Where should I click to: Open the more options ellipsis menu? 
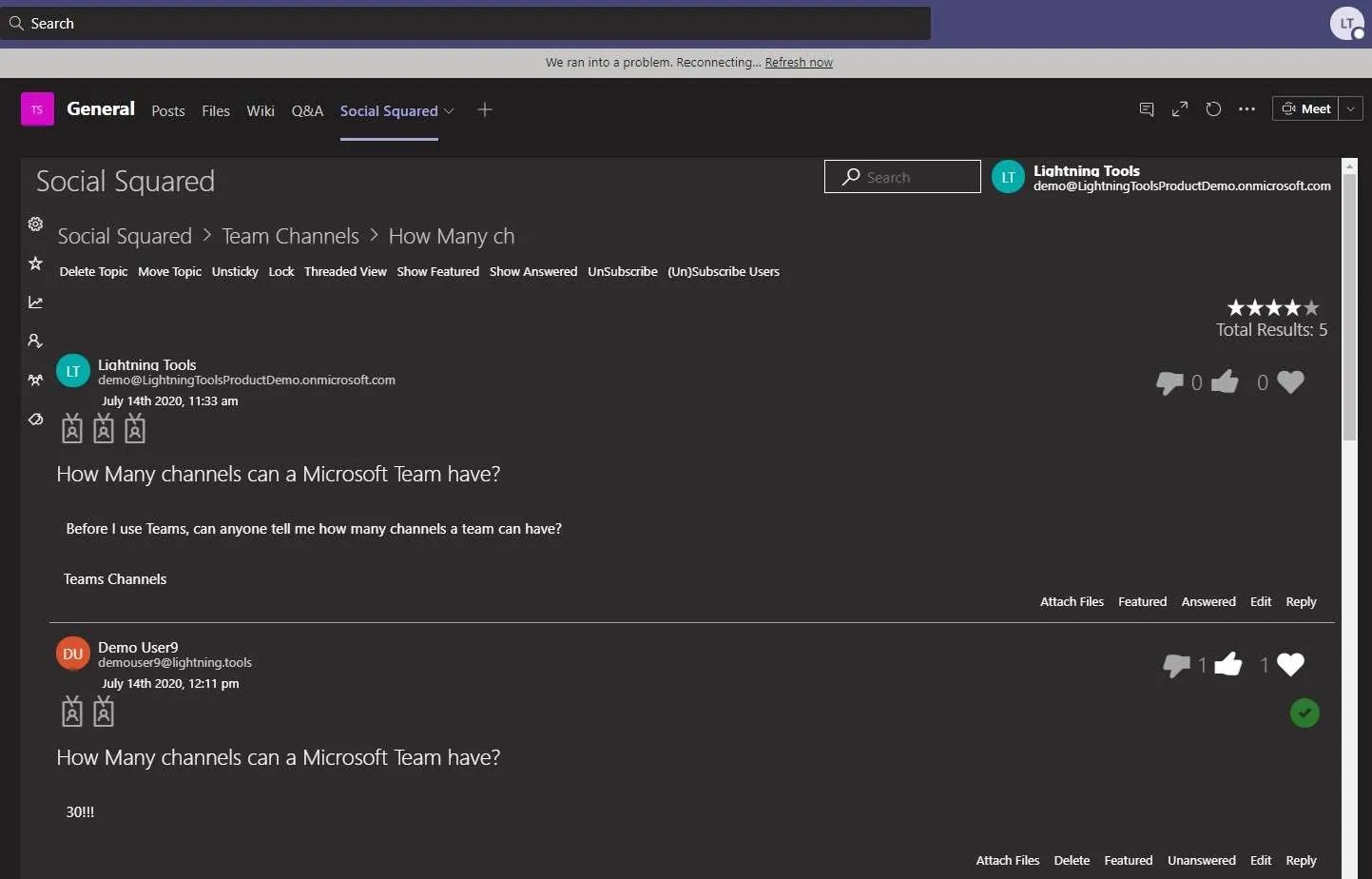[x=1246, y=109]
